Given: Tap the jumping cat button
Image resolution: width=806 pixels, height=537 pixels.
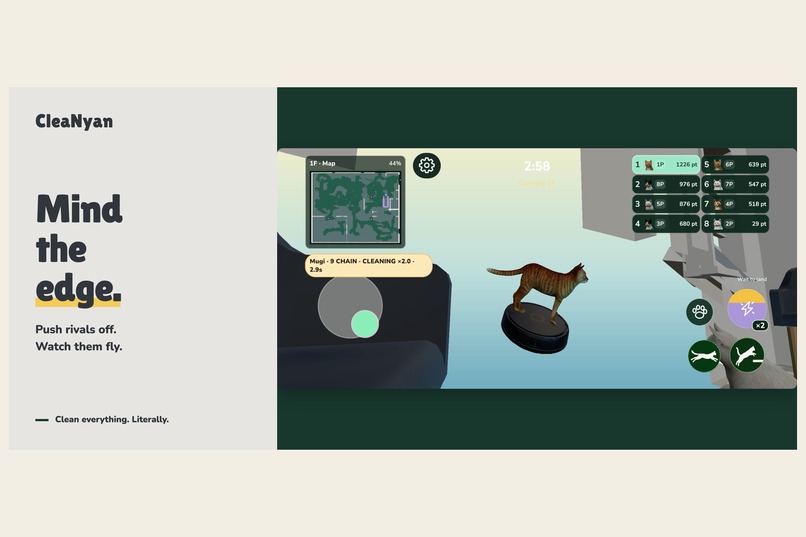Looking at the screenshot, I should [747, 355].
